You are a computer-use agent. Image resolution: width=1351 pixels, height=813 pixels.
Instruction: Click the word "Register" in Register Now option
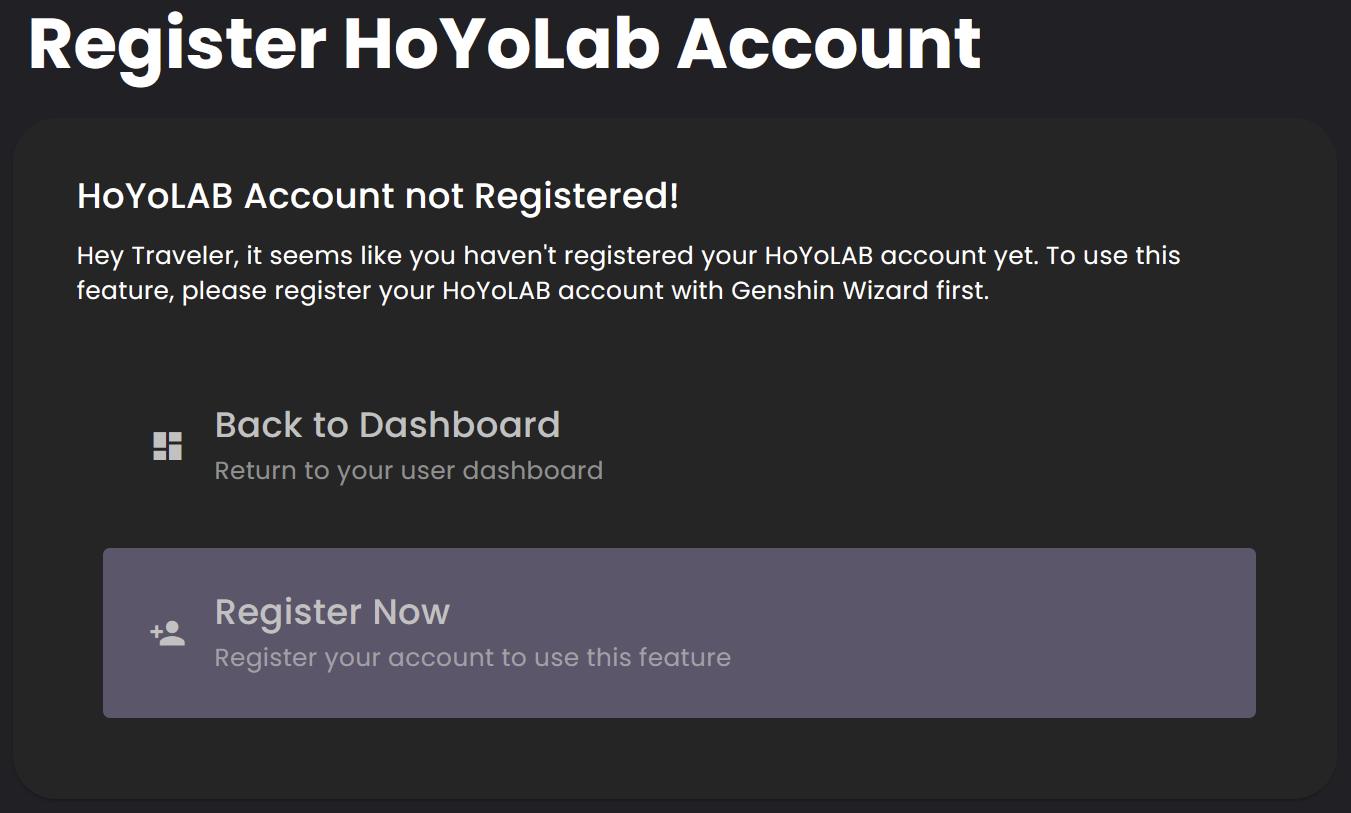click(x=289, y=612)
